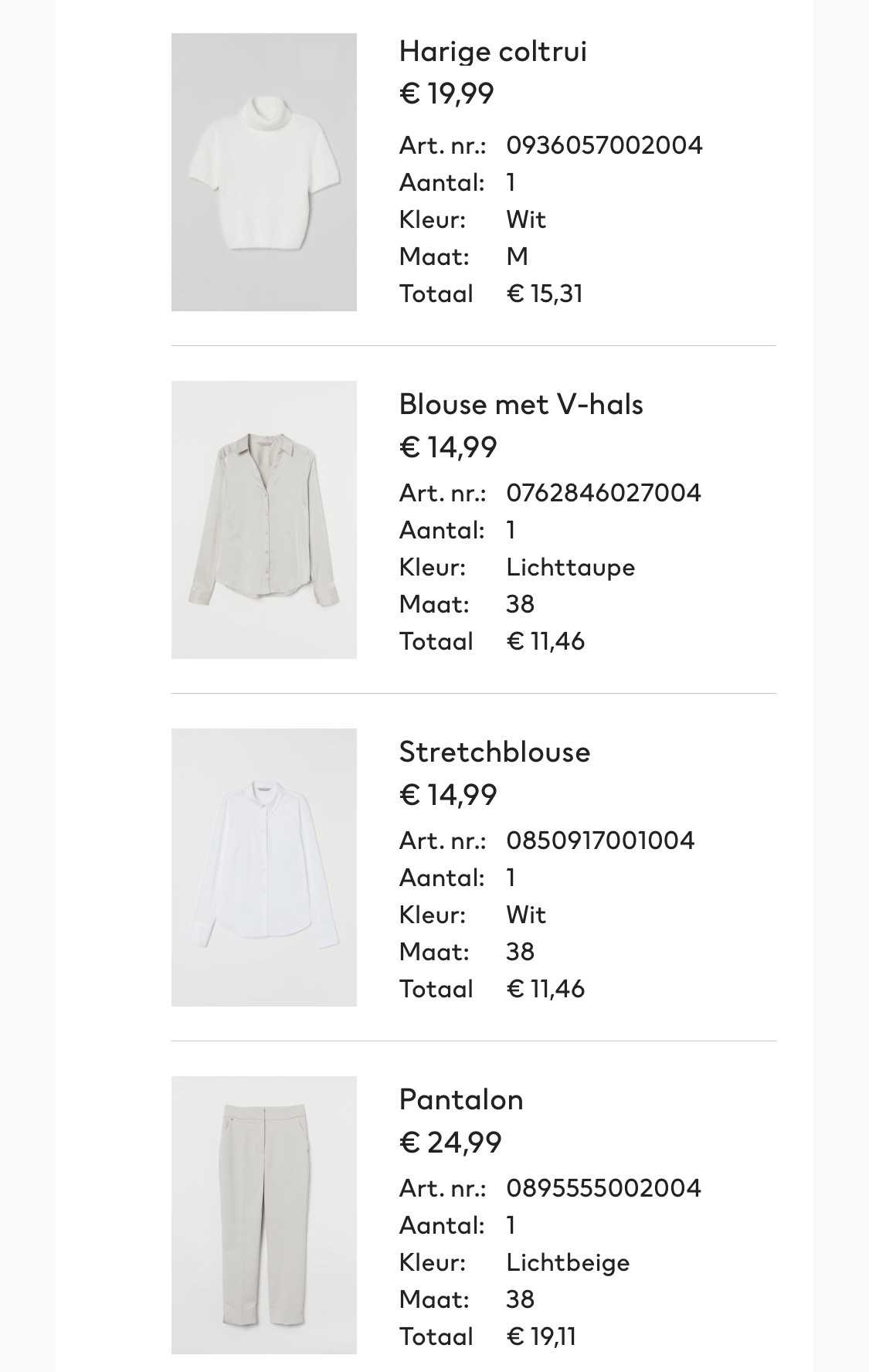Open the white turtleneck sweater product image
Image resolution: width=869 pixels, height=1372 pixels.
(x=264, y=172)
